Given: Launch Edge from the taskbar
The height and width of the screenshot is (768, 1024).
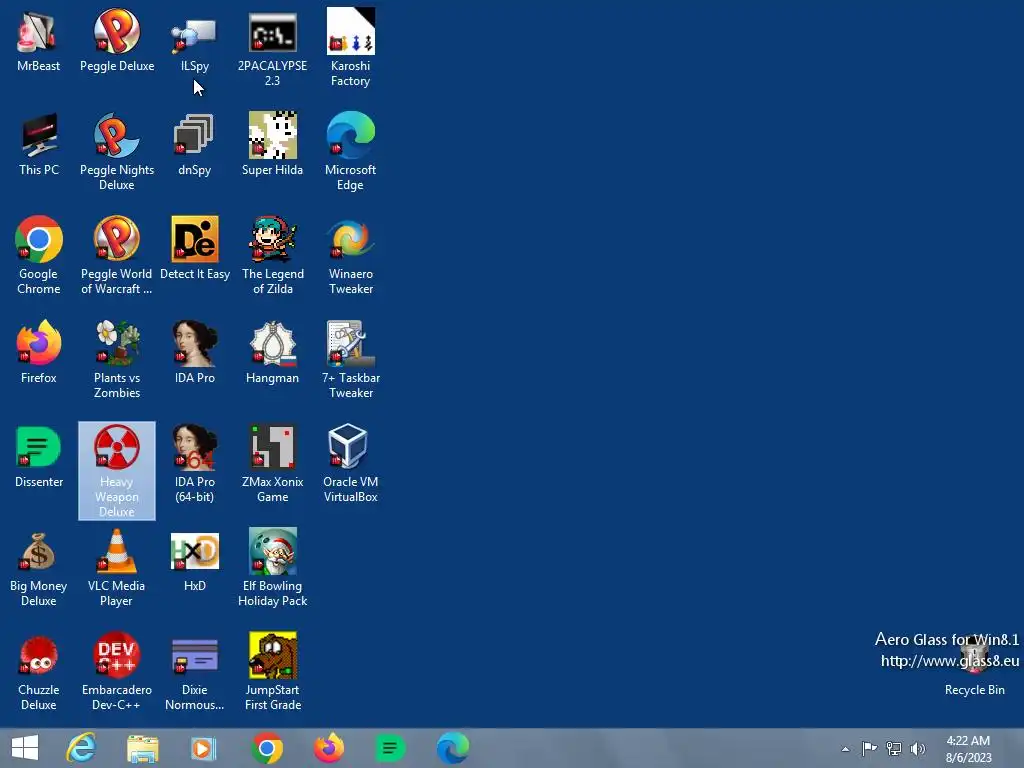Looking at the screenshot, I should 453,748.
